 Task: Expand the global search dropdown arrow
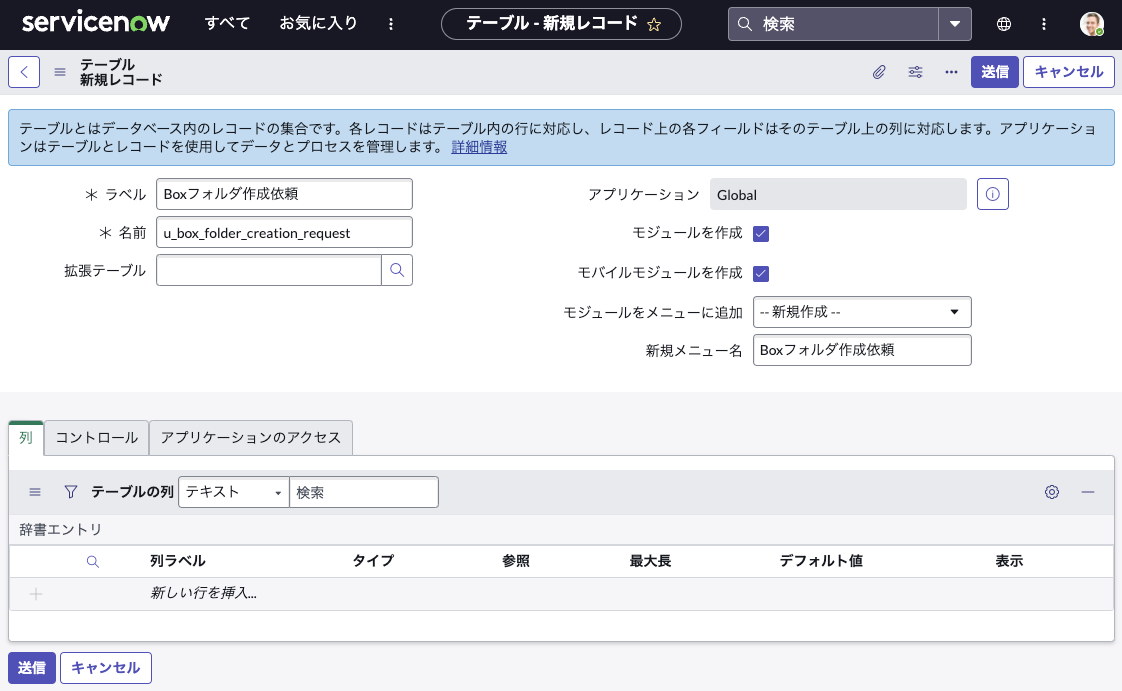click(955, 24)
